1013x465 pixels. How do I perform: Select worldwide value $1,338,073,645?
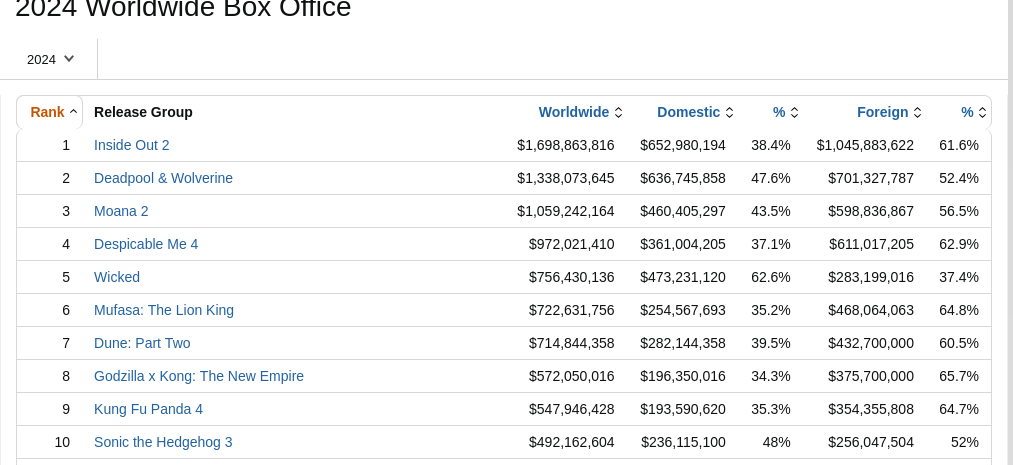pyautogui.click(x=566, y=178)
